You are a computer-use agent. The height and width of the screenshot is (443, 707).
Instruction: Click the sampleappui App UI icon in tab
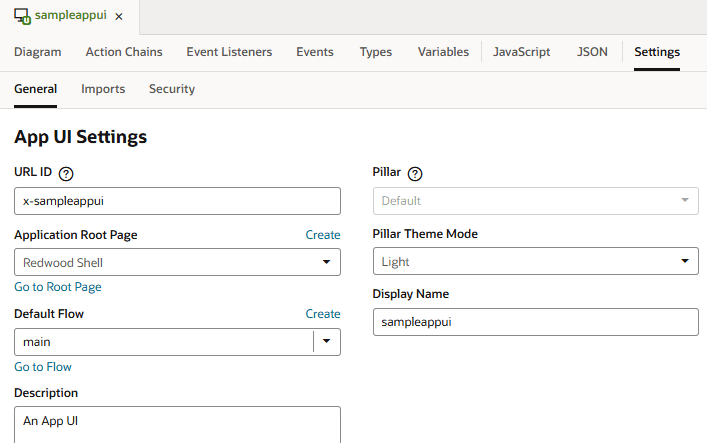point(22,16)
